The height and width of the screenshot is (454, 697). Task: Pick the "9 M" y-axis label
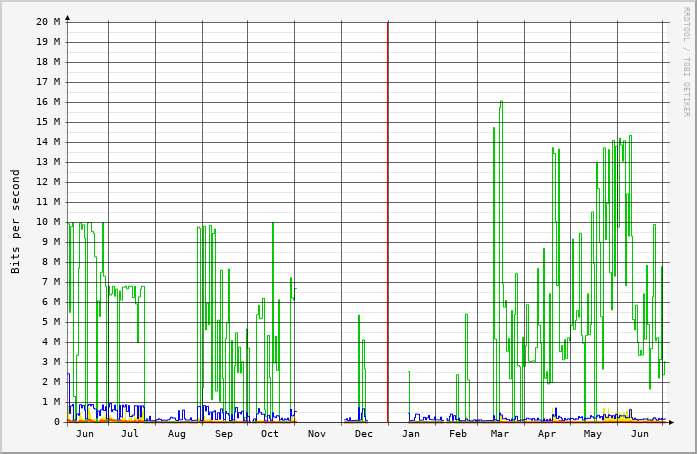[51, 242]
